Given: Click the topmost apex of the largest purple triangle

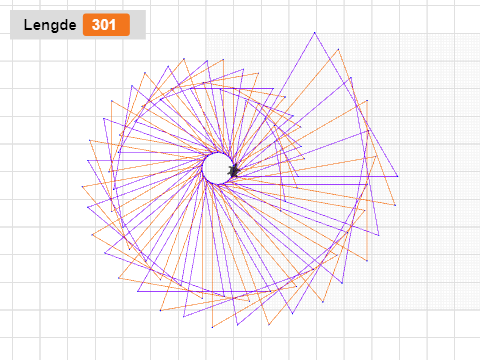Looking at the screenshot, I should (314, 33).
